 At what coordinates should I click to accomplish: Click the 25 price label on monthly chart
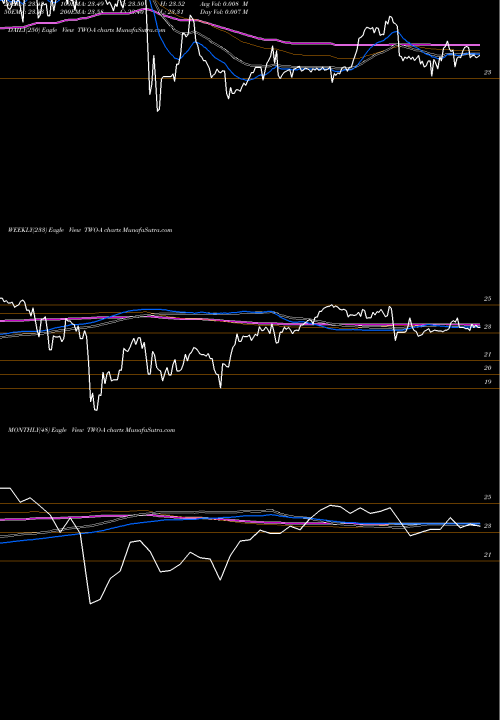487,497
